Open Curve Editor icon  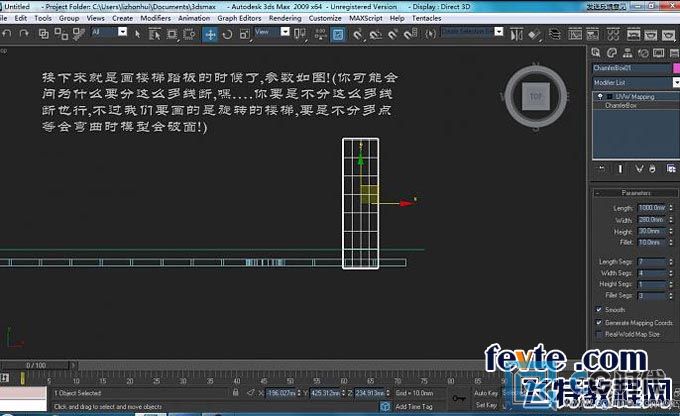click(x=575, y=34)
